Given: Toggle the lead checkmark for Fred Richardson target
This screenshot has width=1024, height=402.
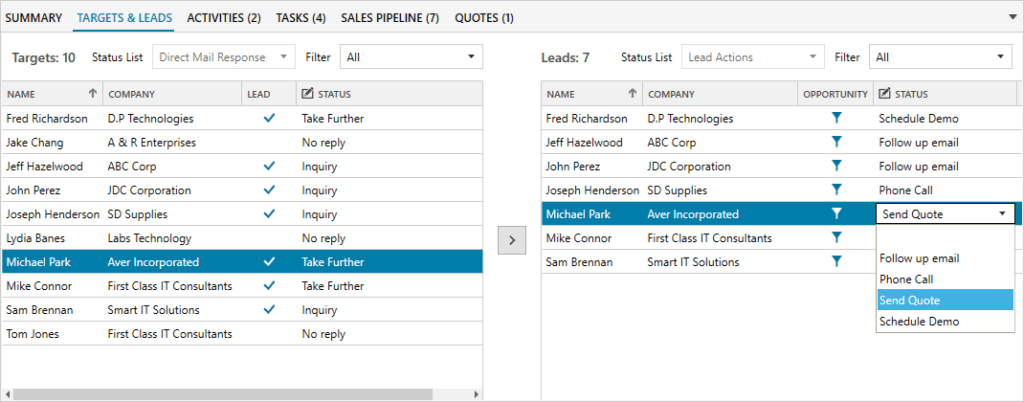Looking at the screenshot, I should pyautogui.click(x=268, y=118).
